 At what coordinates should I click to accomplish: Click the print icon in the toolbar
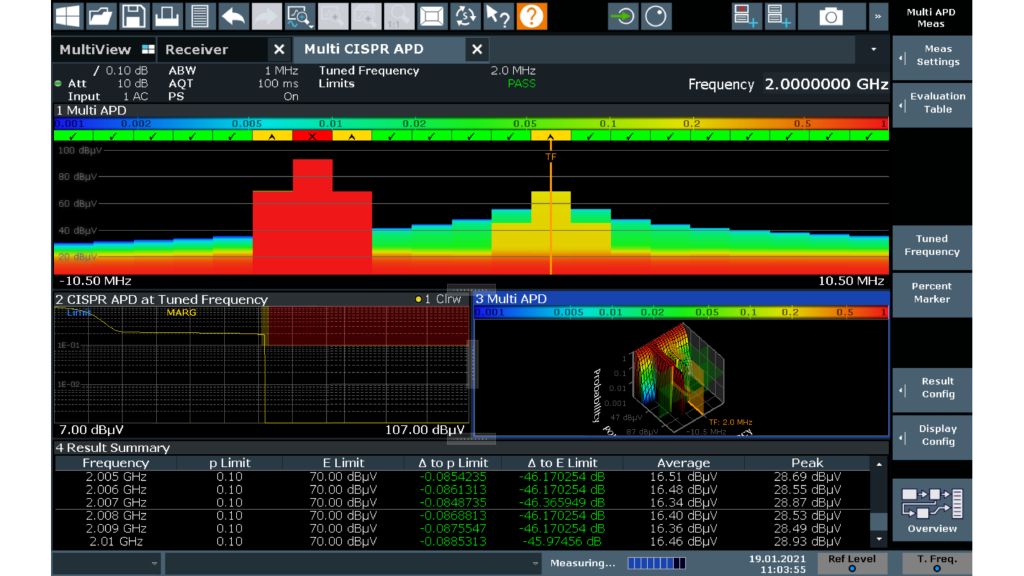click(x=167, y=16)
